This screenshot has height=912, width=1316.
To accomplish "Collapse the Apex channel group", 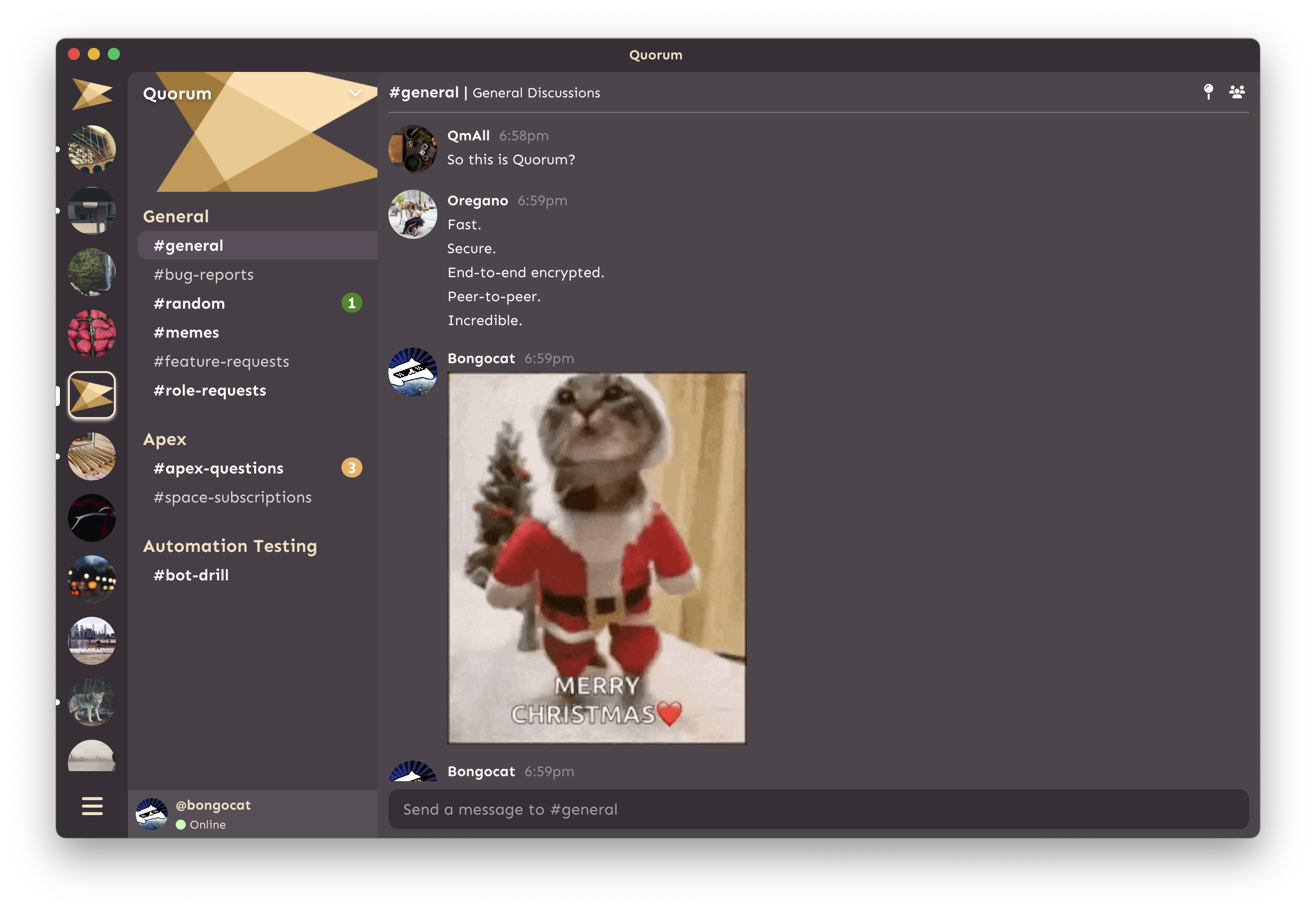I will (165, 440).
